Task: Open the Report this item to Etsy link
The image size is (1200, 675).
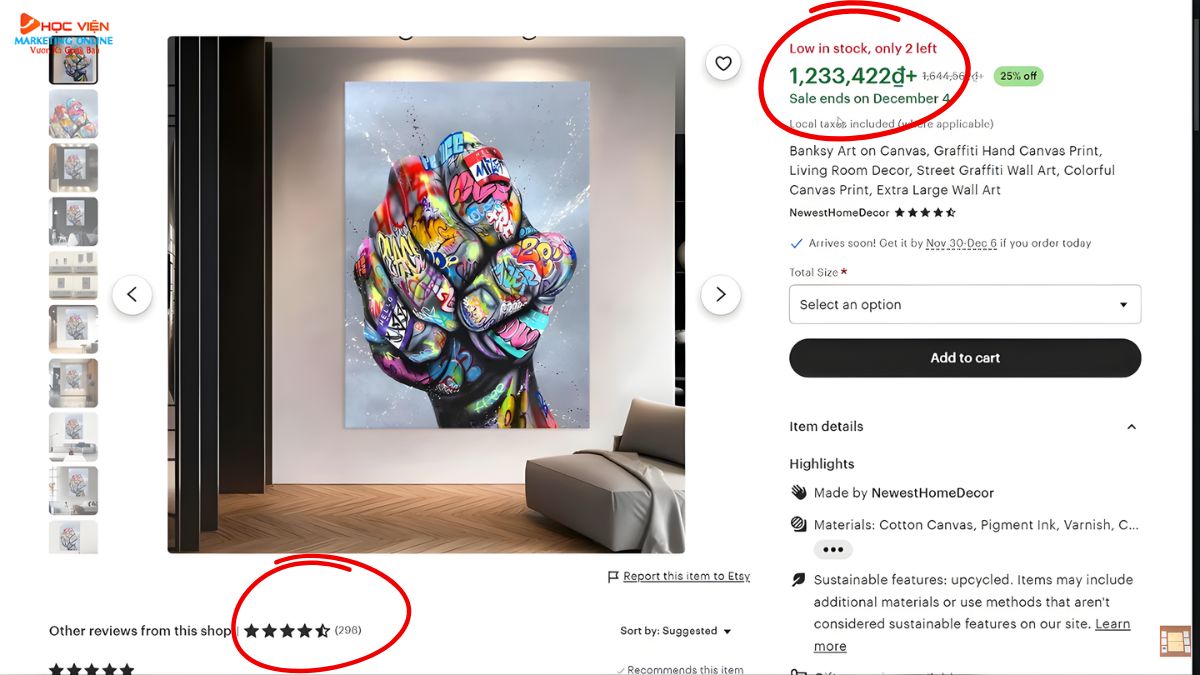Action: [686, 577]
